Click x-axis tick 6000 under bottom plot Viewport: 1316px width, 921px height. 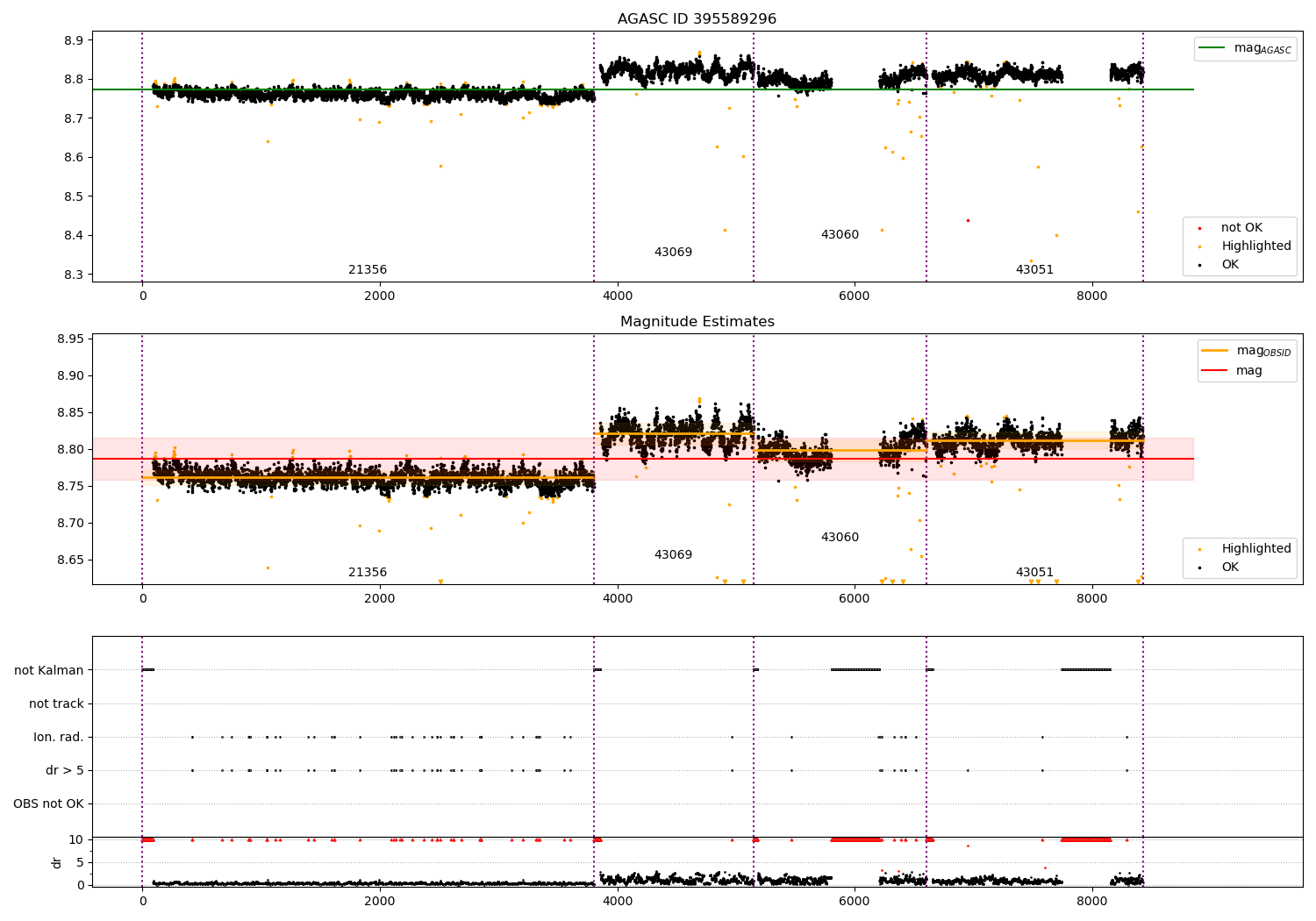pos(855,901)
